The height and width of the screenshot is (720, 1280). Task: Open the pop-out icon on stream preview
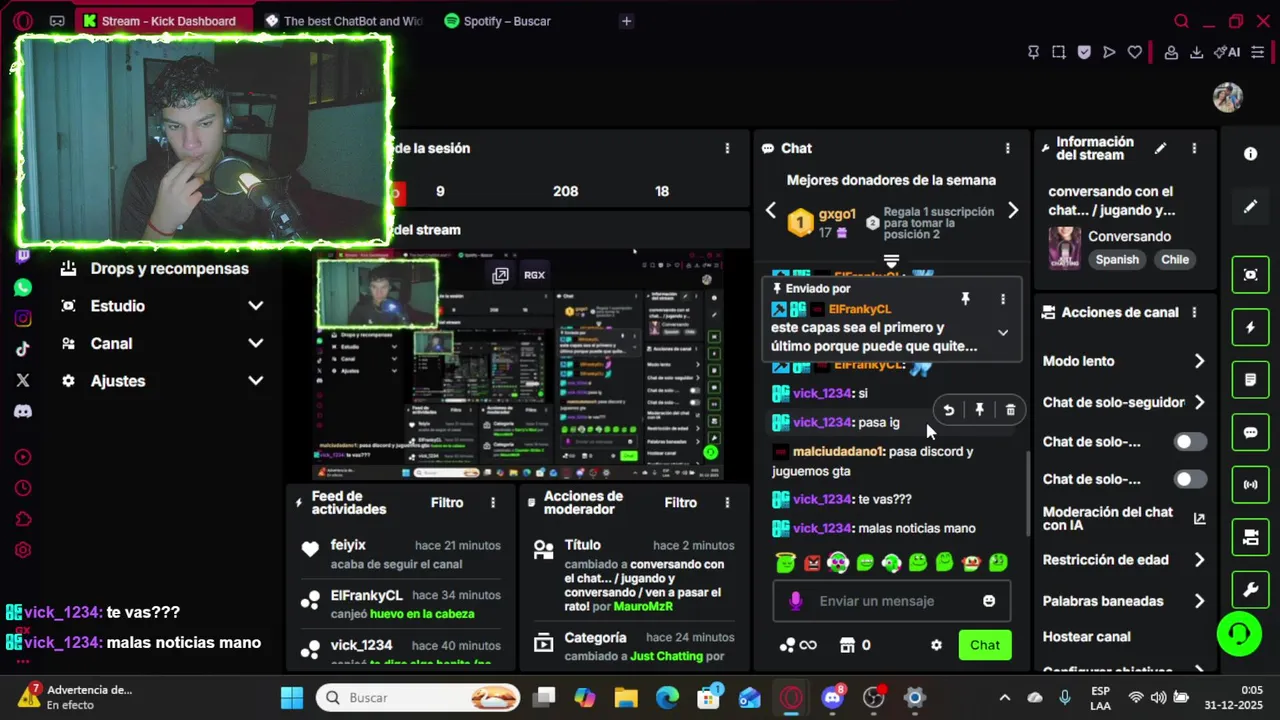(x=500, y=275)
